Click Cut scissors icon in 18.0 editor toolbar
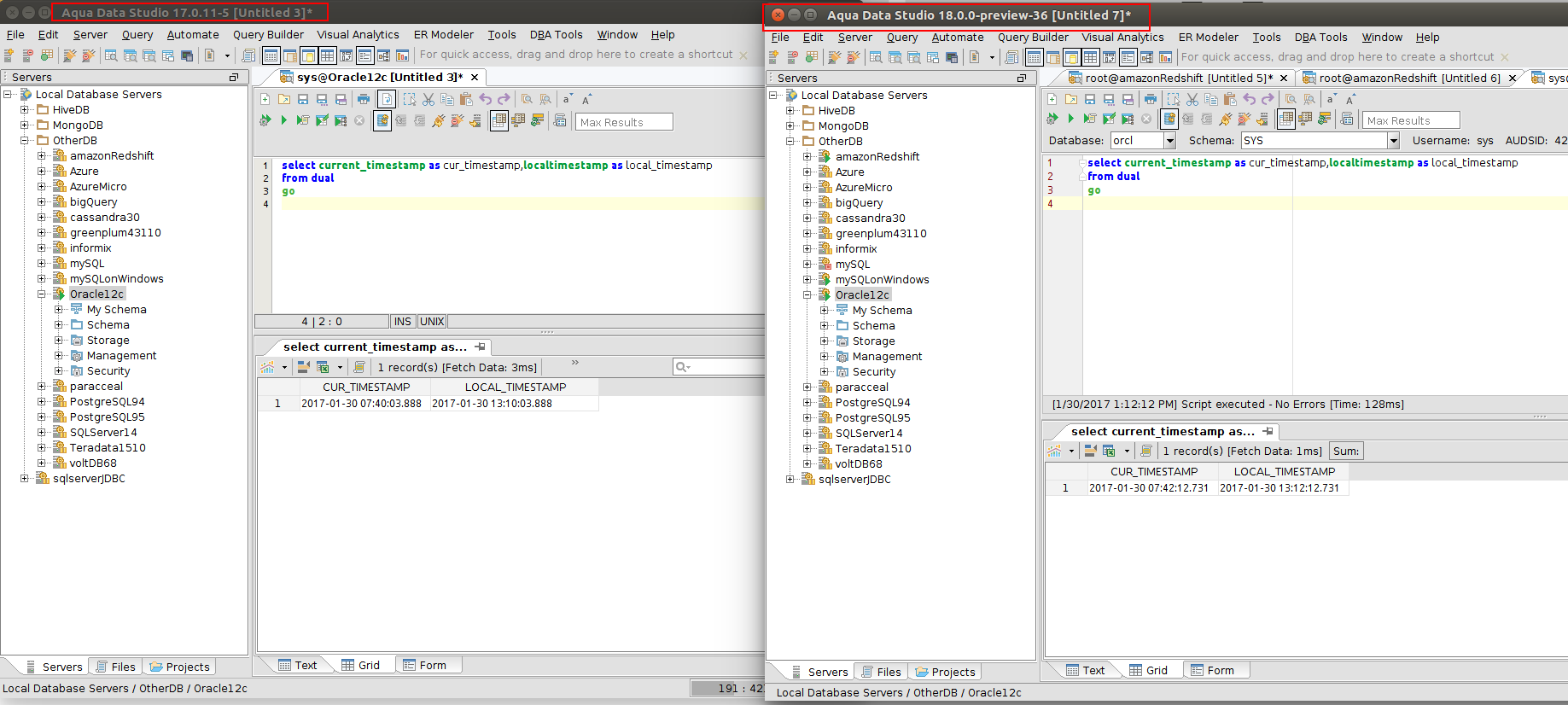Screen dimensions: 1568x705 coord(1192,99)
